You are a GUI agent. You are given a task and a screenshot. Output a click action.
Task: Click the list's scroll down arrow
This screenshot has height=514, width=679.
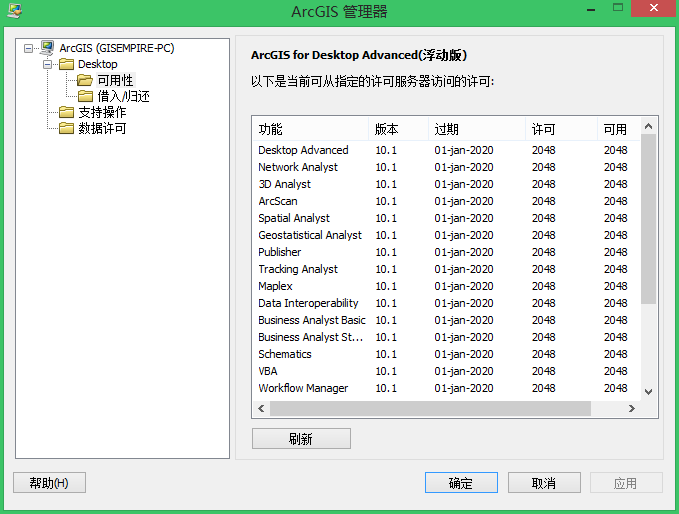pyautogui.click(x=648, y=392)
